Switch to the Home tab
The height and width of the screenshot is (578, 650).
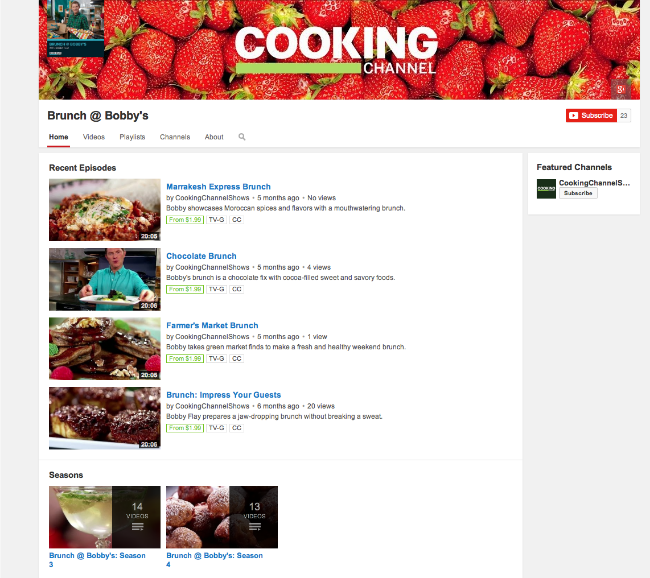coord(58,137)
